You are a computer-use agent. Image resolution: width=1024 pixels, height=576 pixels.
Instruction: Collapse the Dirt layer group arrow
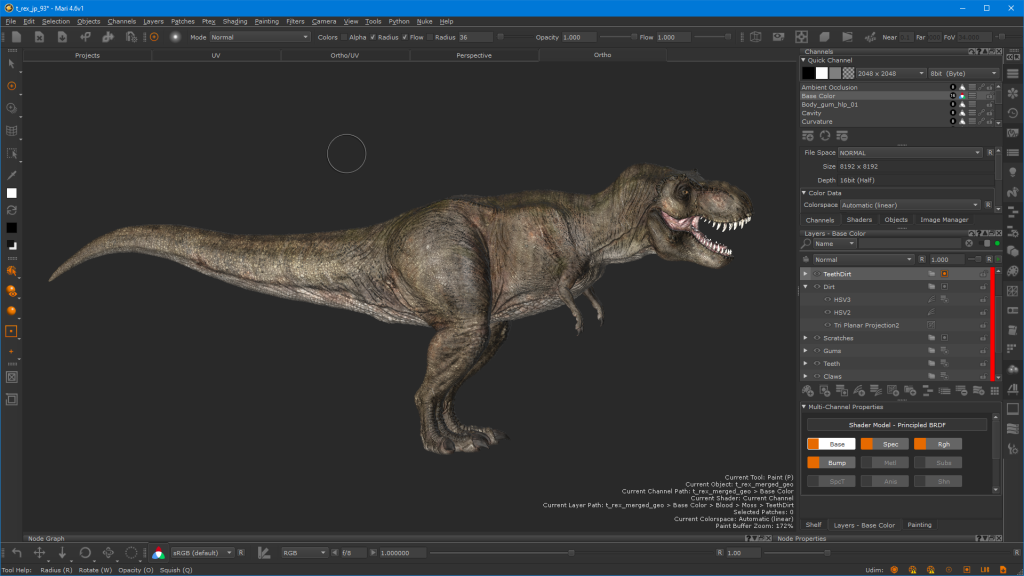coord(805,287)
